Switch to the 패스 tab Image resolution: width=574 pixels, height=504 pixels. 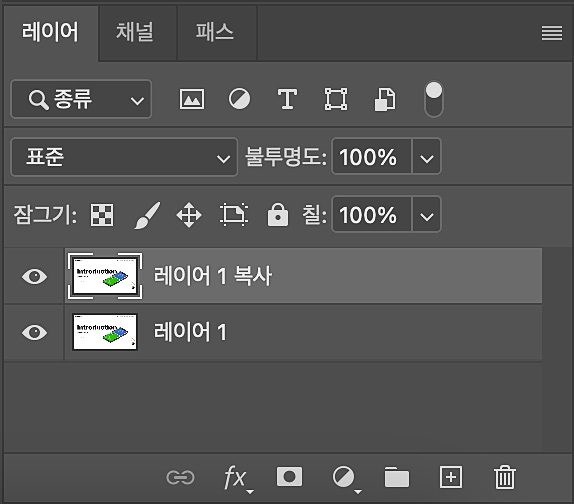click(215, 32)
